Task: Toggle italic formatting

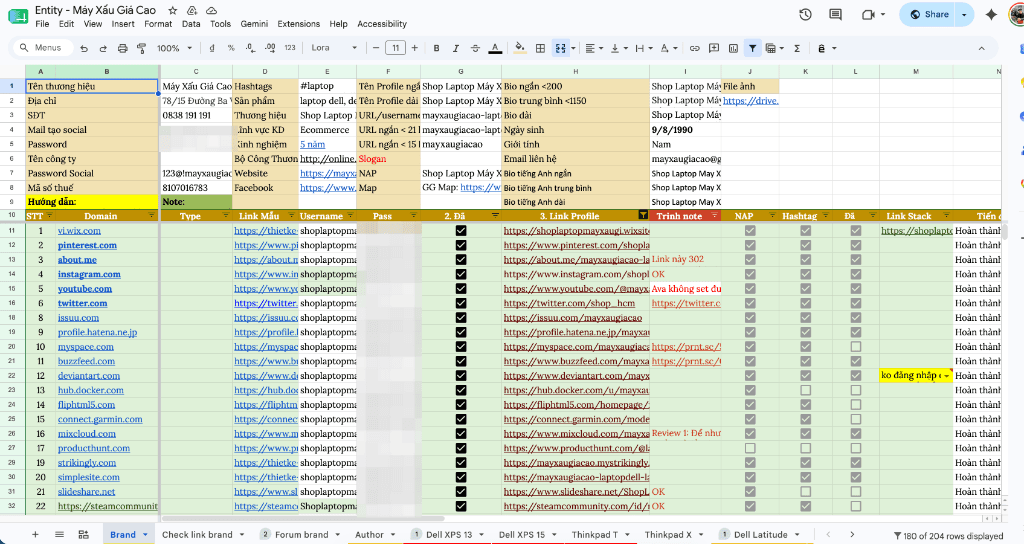Action: [x=455, y=48]
